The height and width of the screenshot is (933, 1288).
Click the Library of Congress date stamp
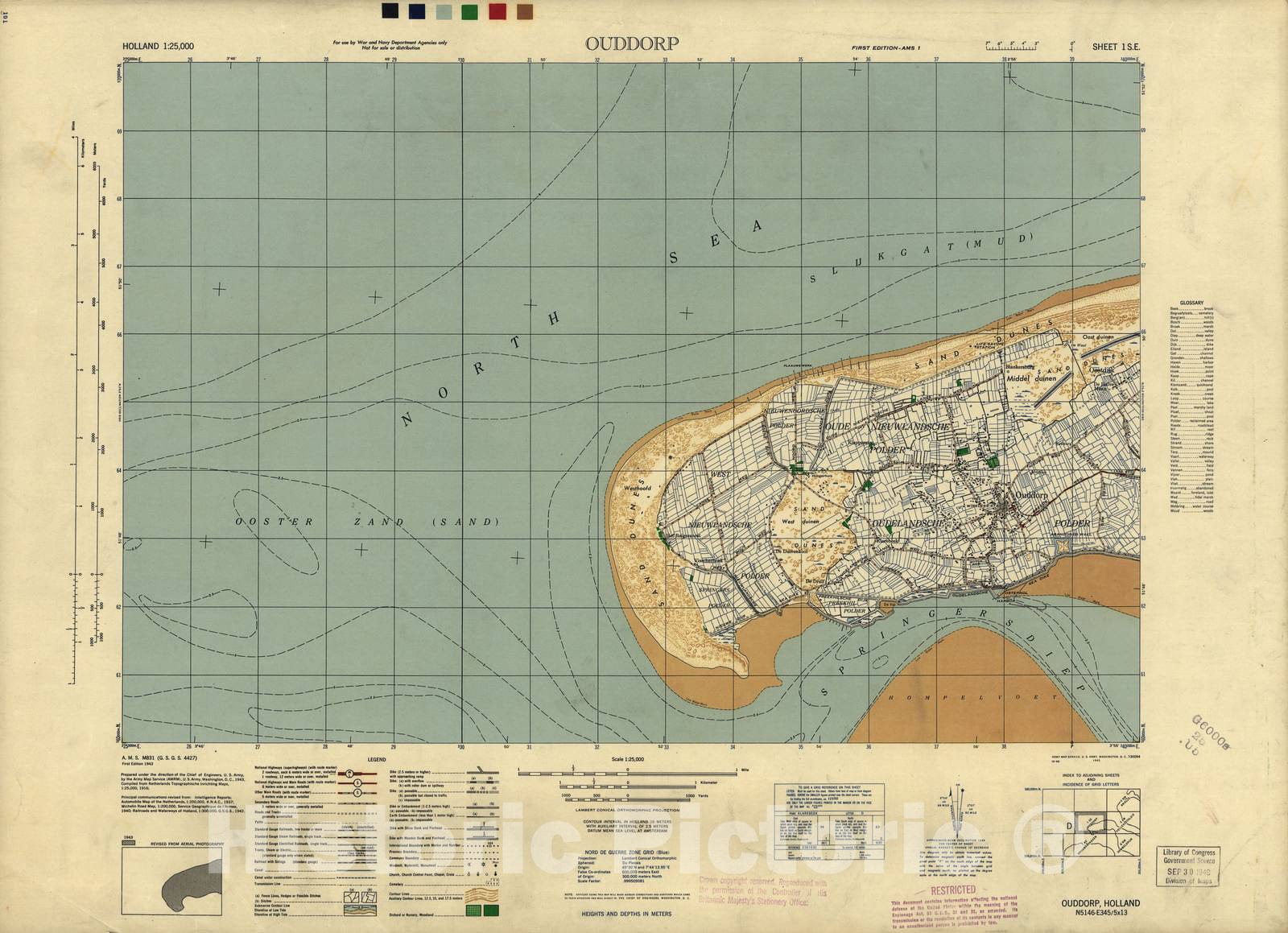pos(1187,866)
